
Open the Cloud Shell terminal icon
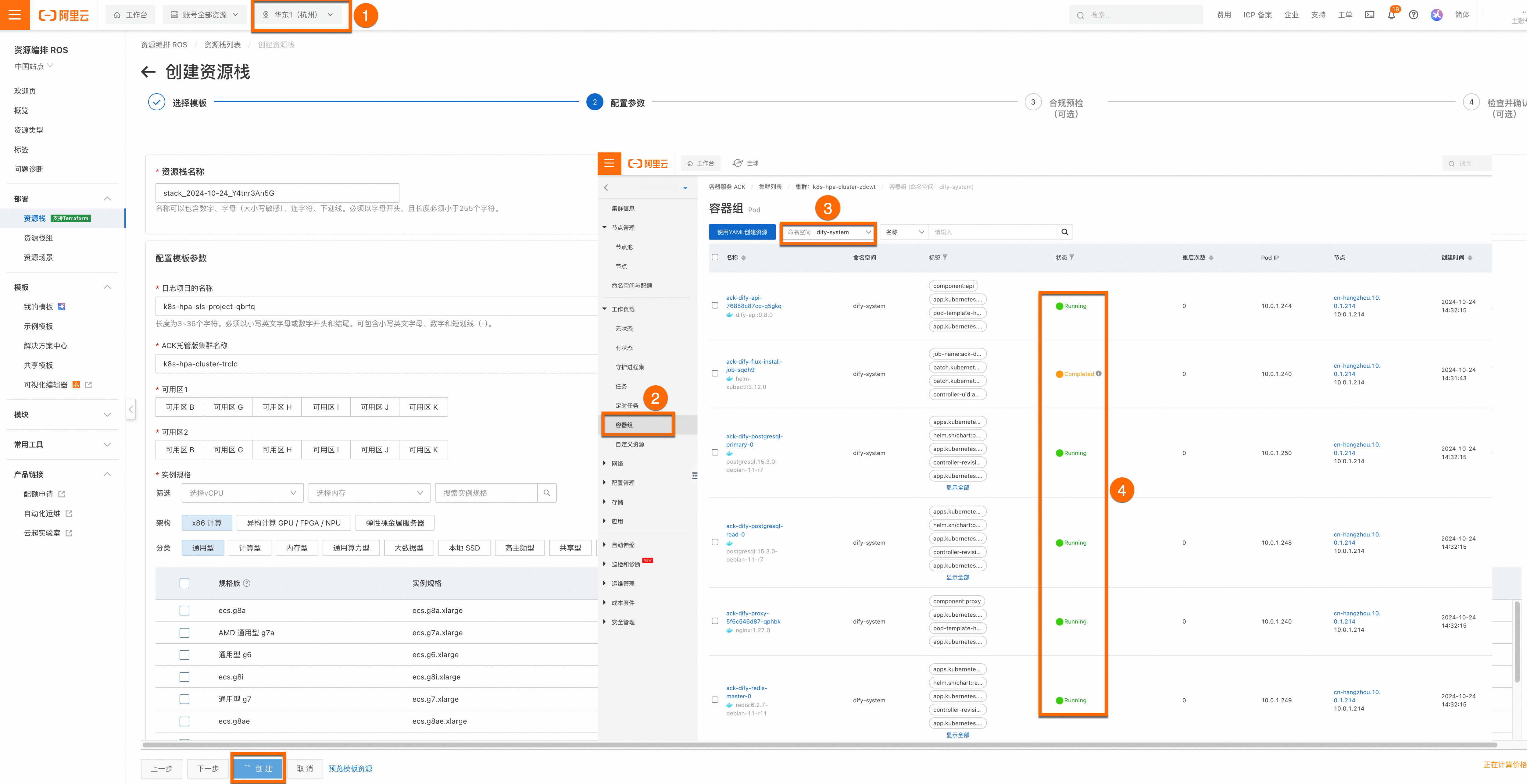click(1369, 15)
